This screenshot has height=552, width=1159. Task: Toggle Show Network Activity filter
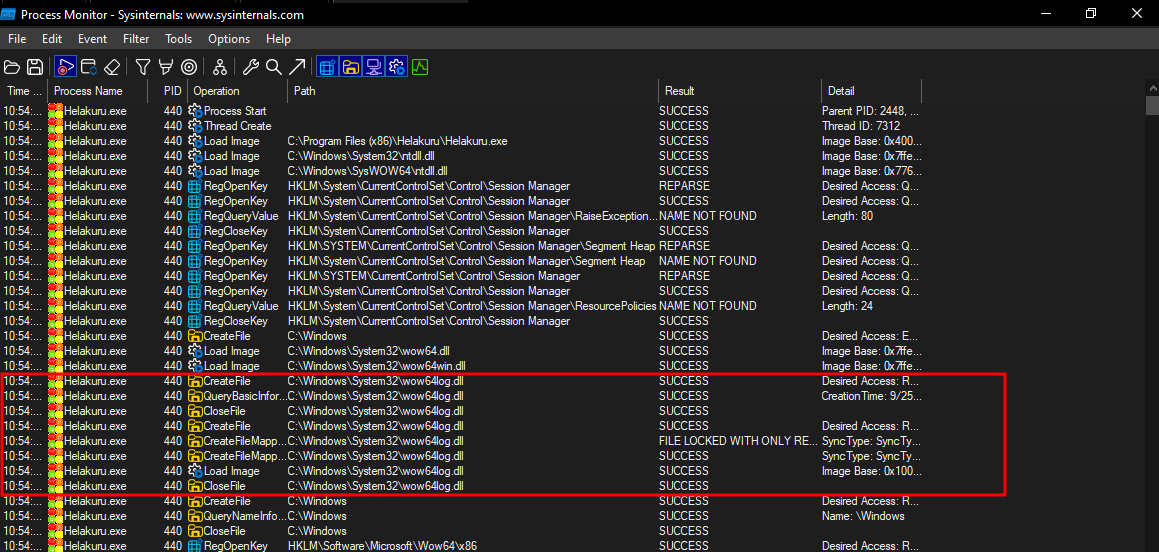(x=374, y=67)
